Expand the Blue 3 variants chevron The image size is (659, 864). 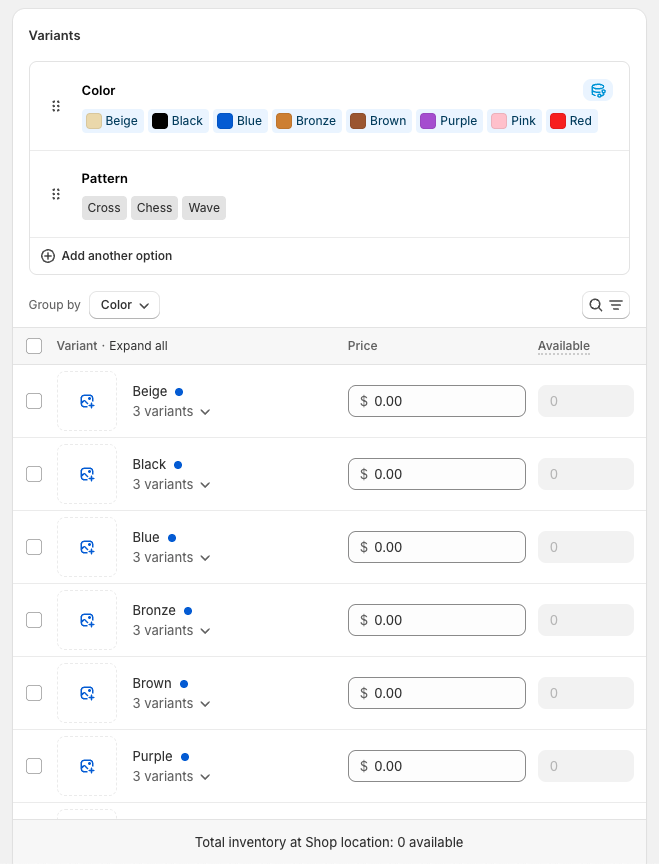click(204, 557)
